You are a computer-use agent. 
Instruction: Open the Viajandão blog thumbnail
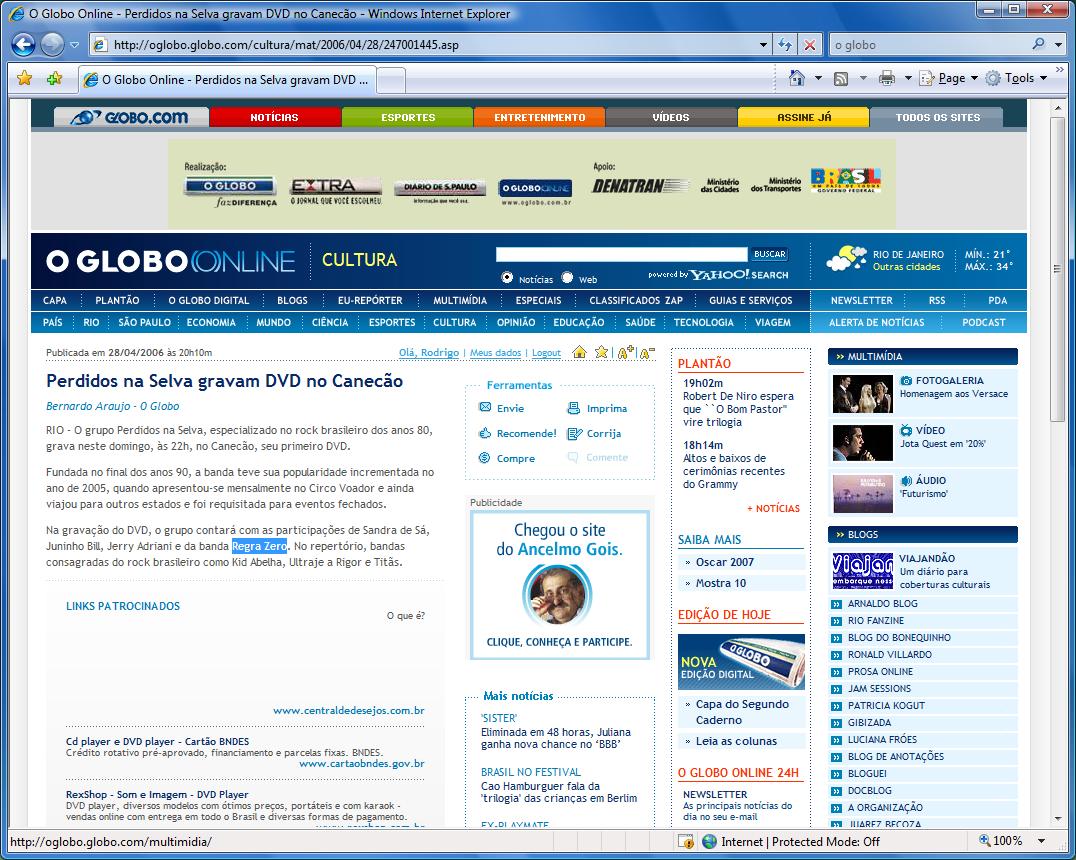[863, 571]
